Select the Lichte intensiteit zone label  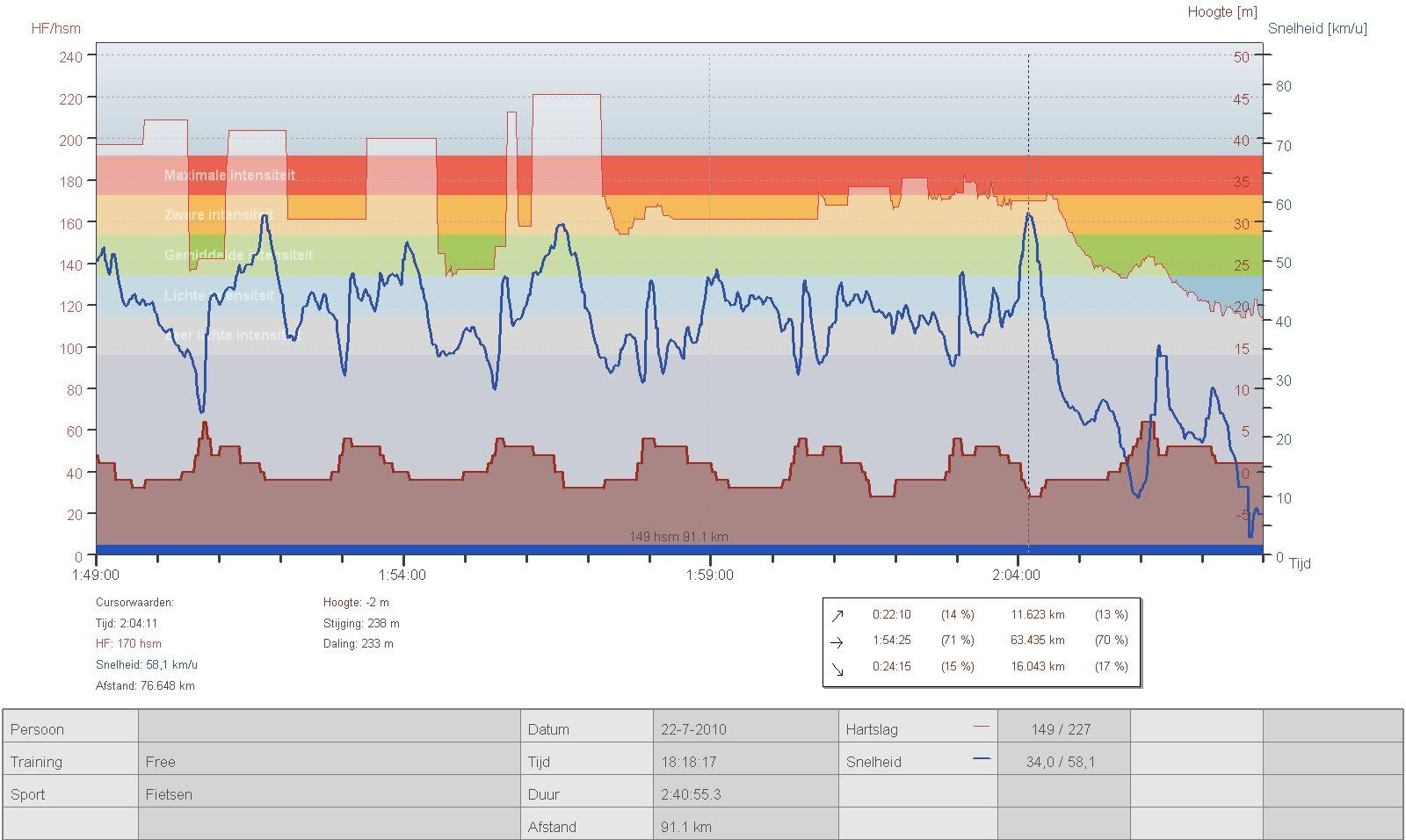point(219,296)
